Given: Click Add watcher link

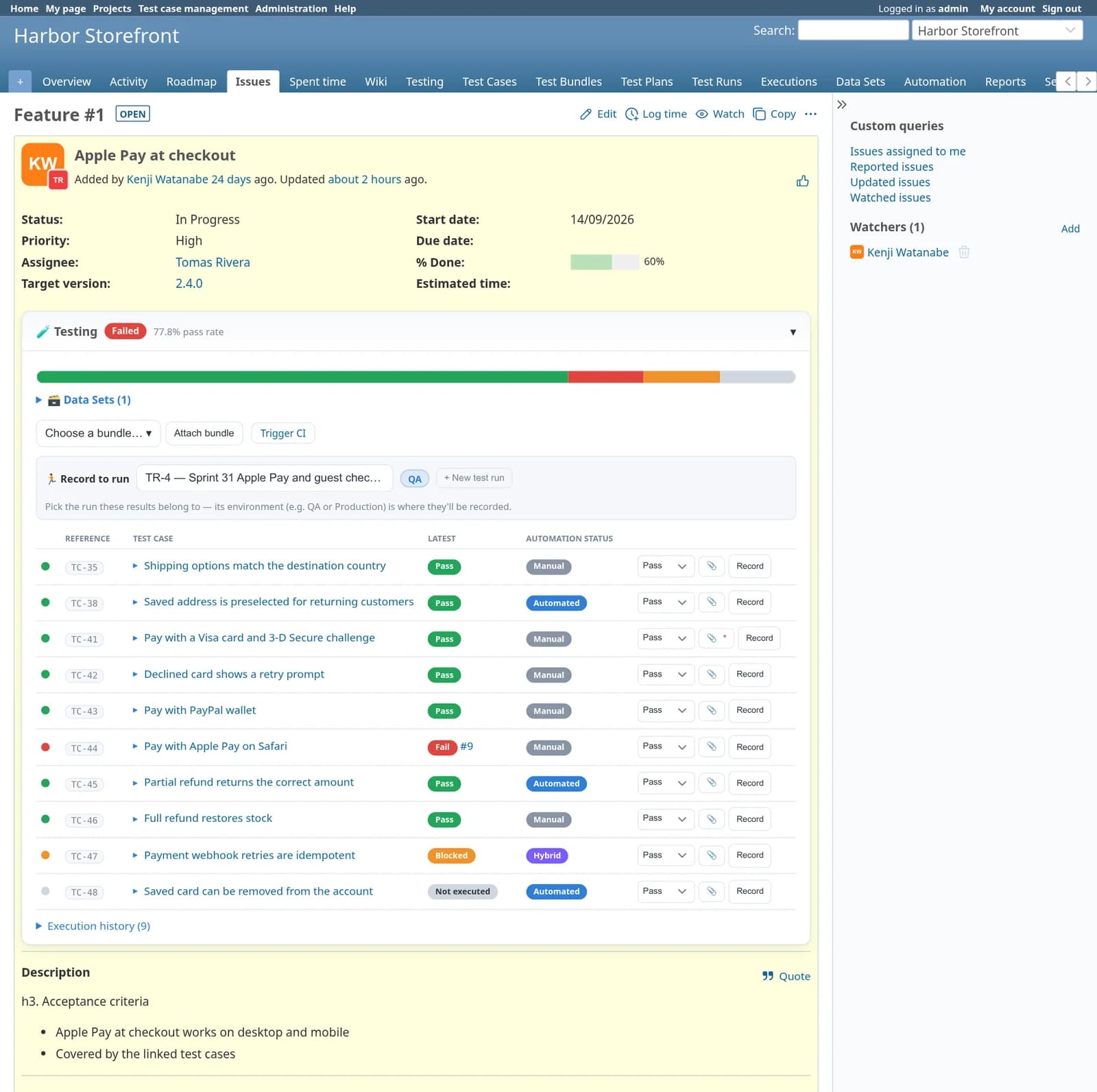Looking at the screenshot, I should click(1070, 229).
